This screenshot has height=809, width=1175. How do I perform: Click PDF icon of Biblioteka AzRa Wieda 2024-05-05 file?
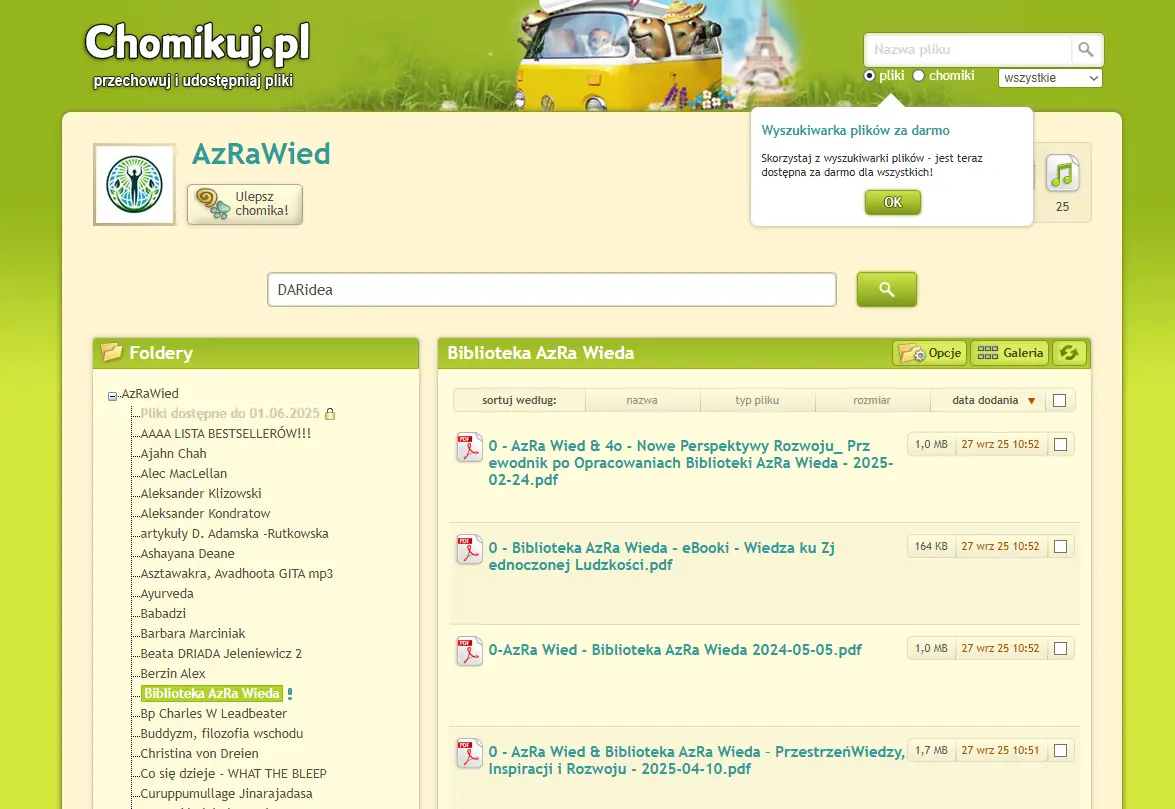[x=469, y=651]
